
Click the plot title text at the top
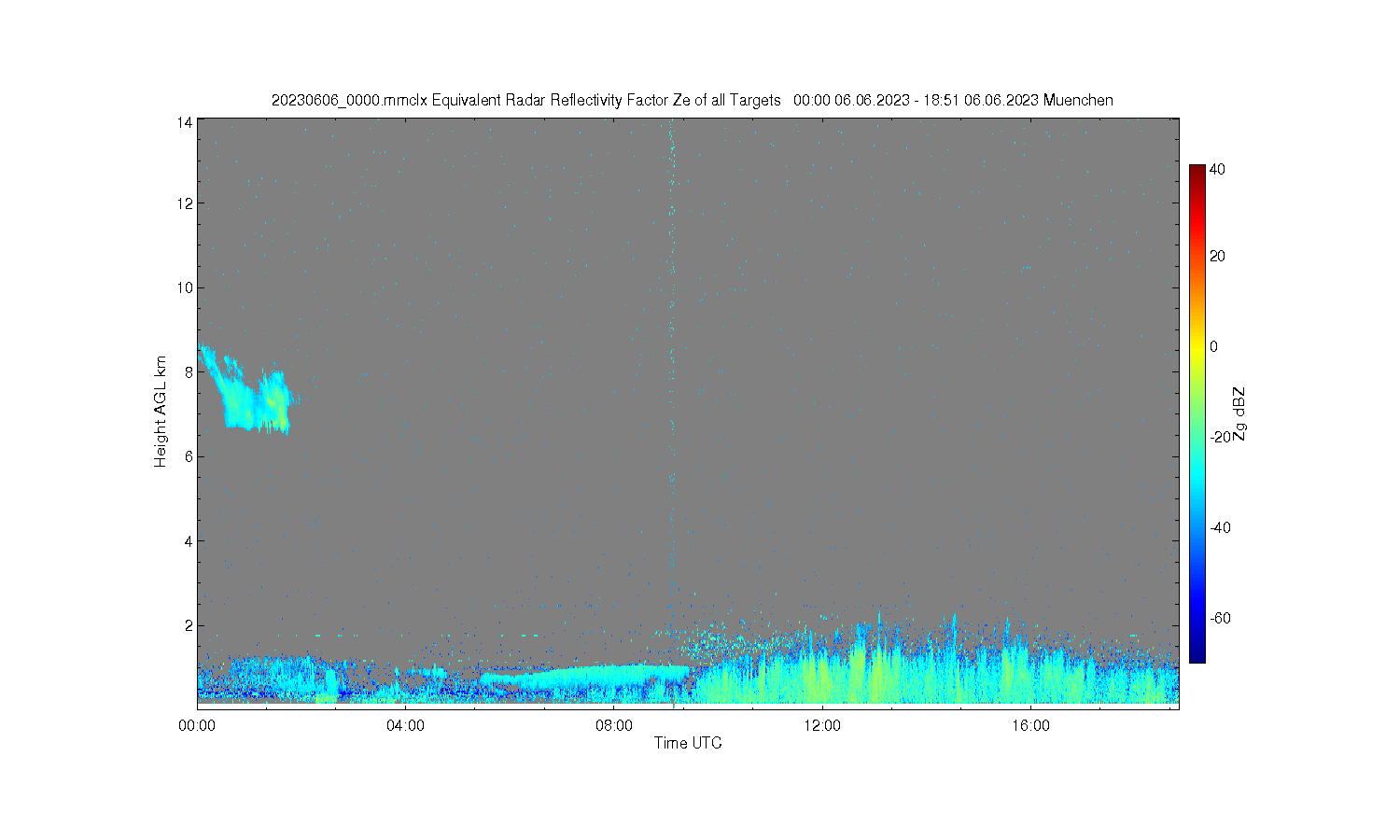tap(692, 100)
